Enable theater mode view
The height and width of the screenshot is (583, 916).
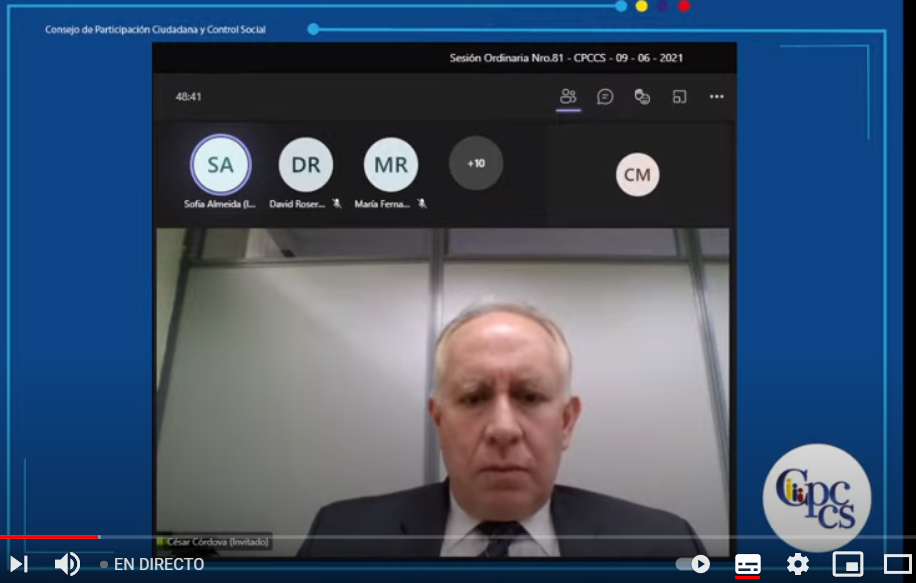coord(897,565)
